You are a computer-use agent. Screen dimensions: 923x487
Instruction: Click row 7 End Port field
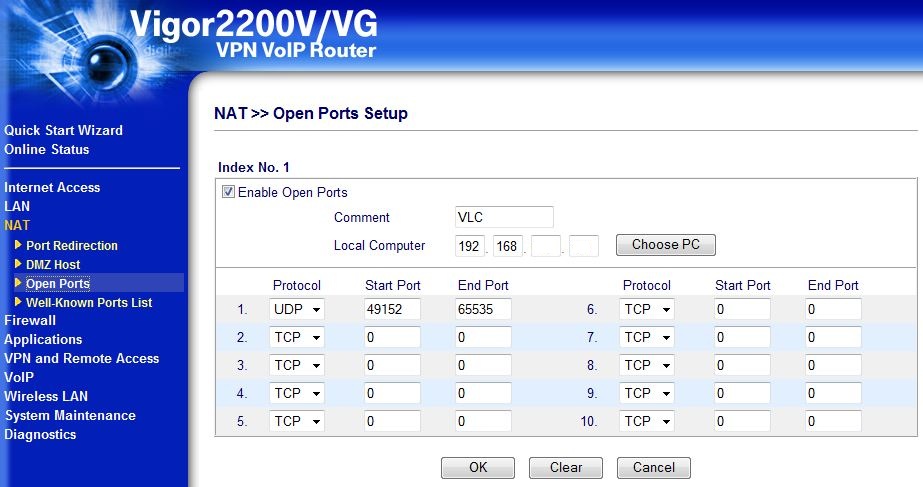pos(834,337)
